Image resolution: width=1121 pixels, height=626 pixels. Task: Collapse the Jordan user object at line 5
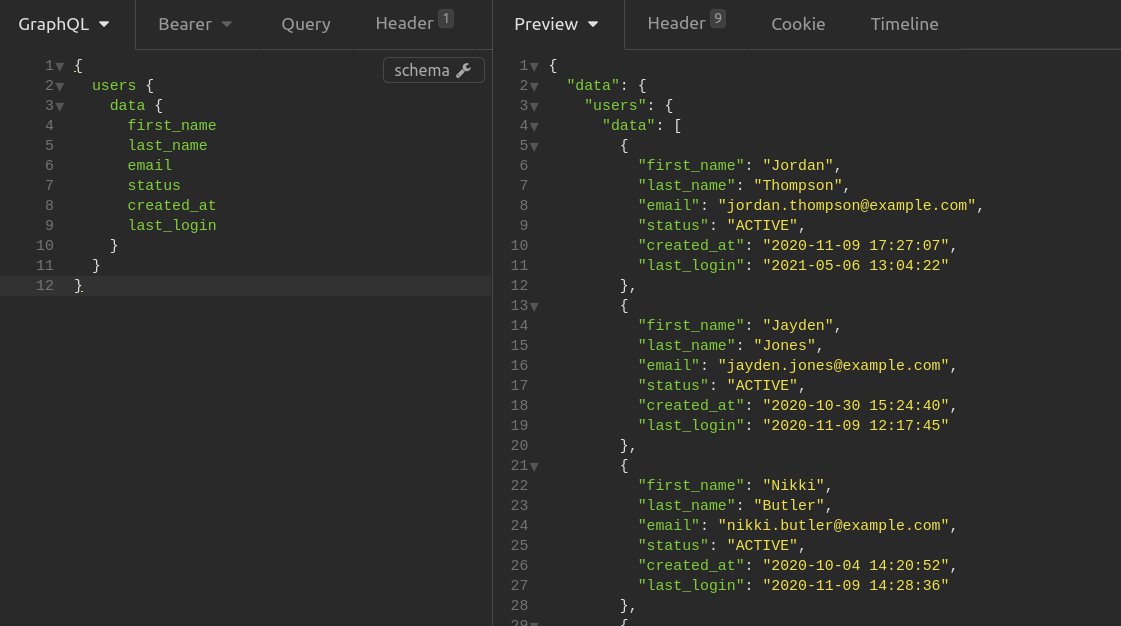click(x=534, y=146)
